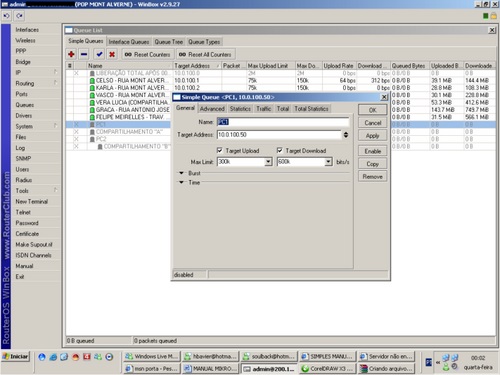Open the Queue Types tab
The width and height of the screenshot is (500, 375).
click(x=204, y=42)
